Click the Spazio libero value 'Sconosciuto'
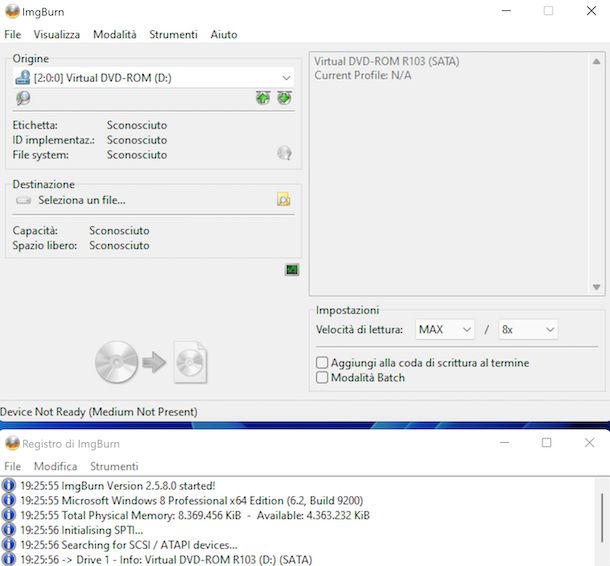This screenshot has width=610, height=566. [119, 245]
